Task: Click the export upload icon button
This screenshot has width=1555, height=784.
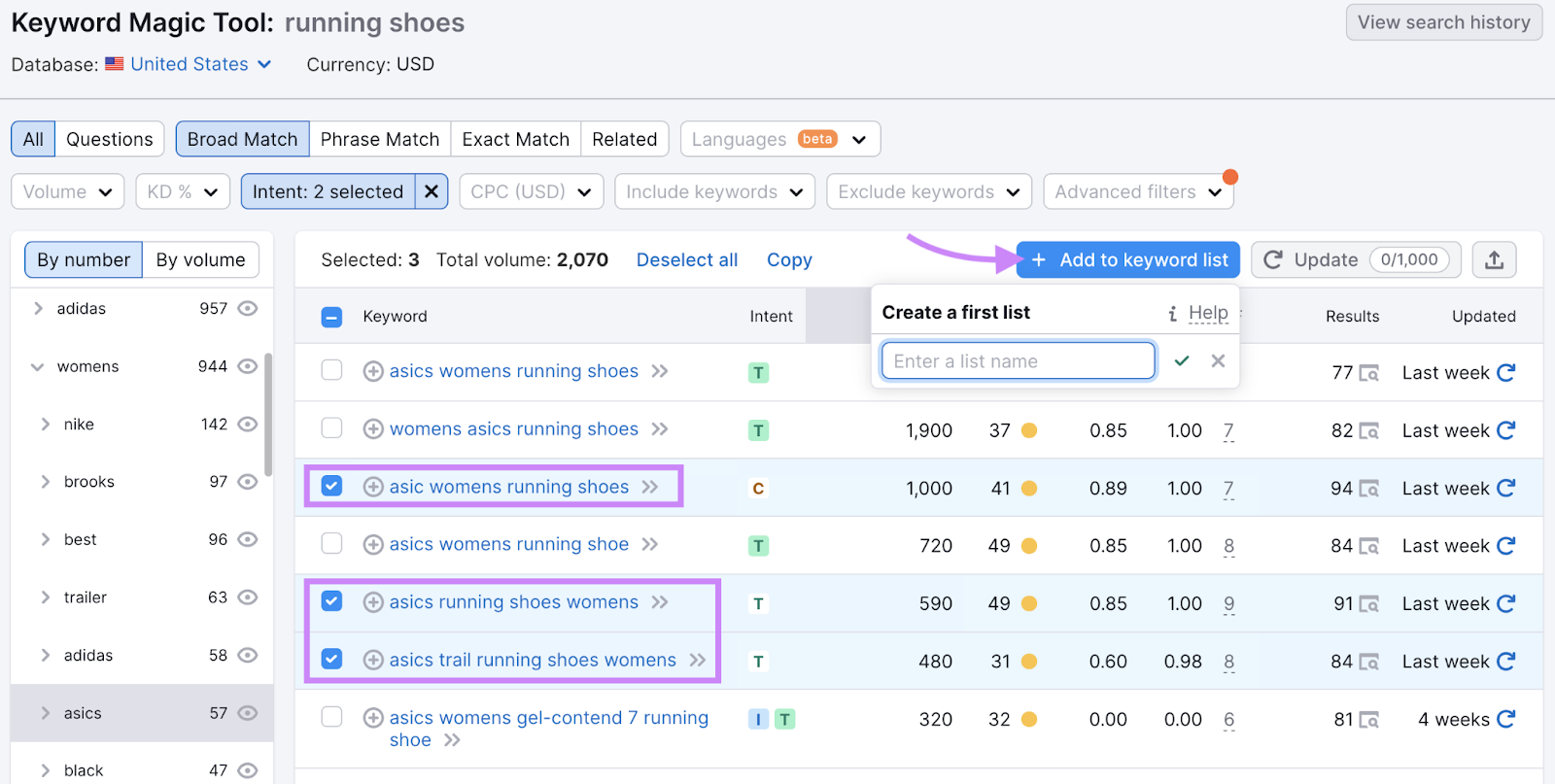Action: 1494,259
